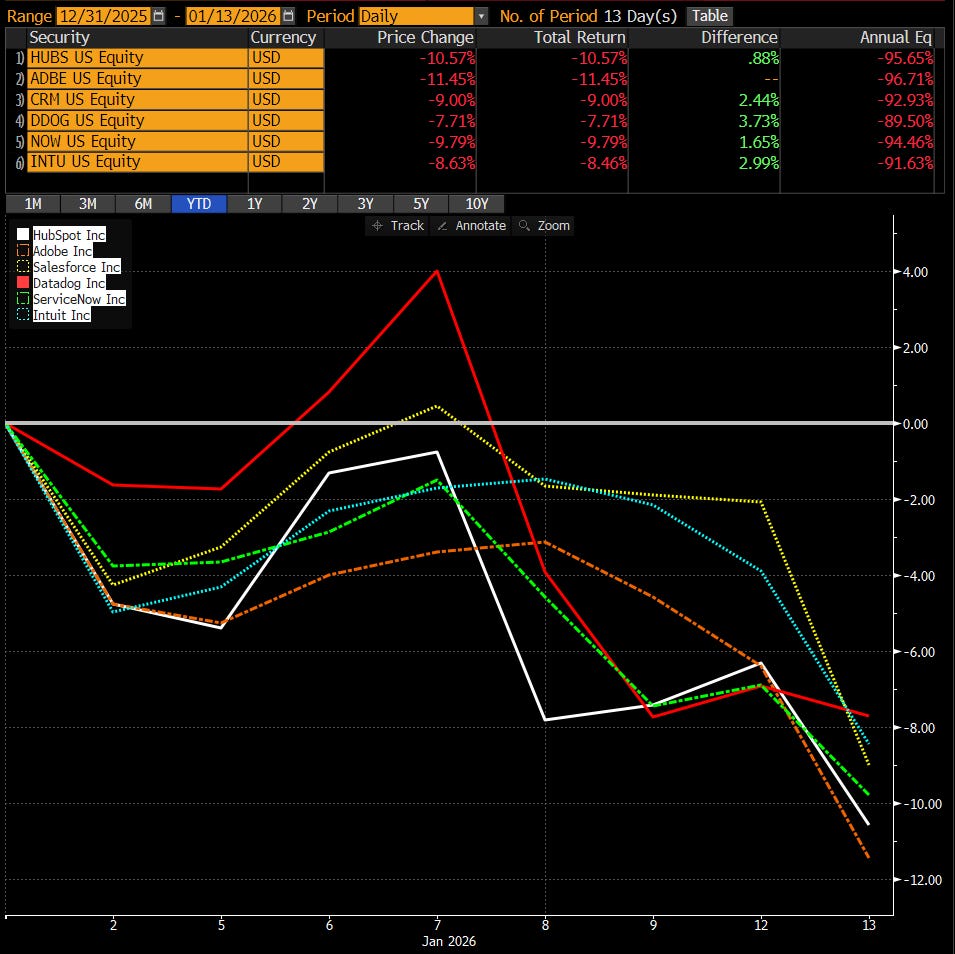Click DDOG difference value 3.73%

click(759, 121)
